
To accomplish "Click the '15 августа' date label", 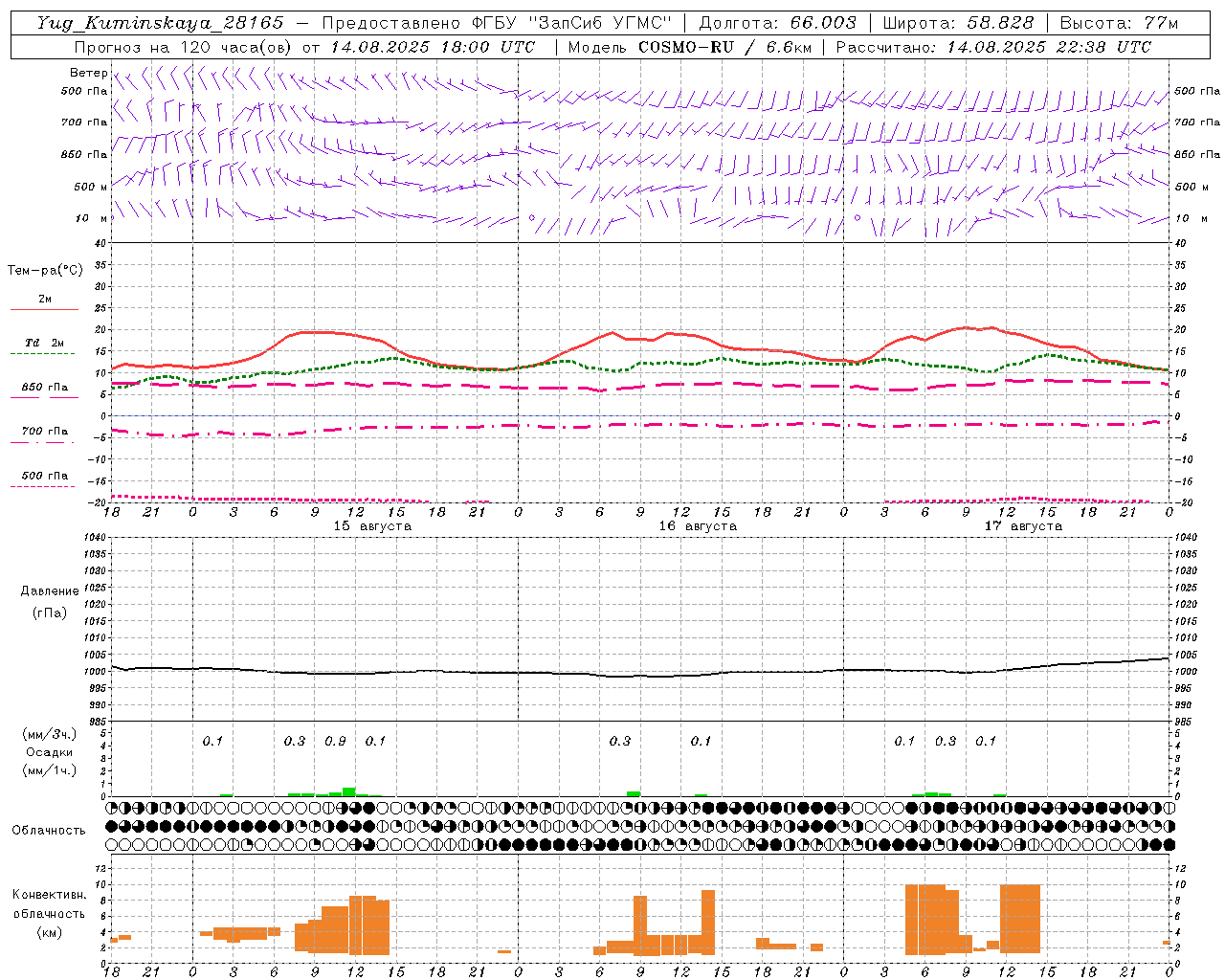I will (x=372, y=526).
